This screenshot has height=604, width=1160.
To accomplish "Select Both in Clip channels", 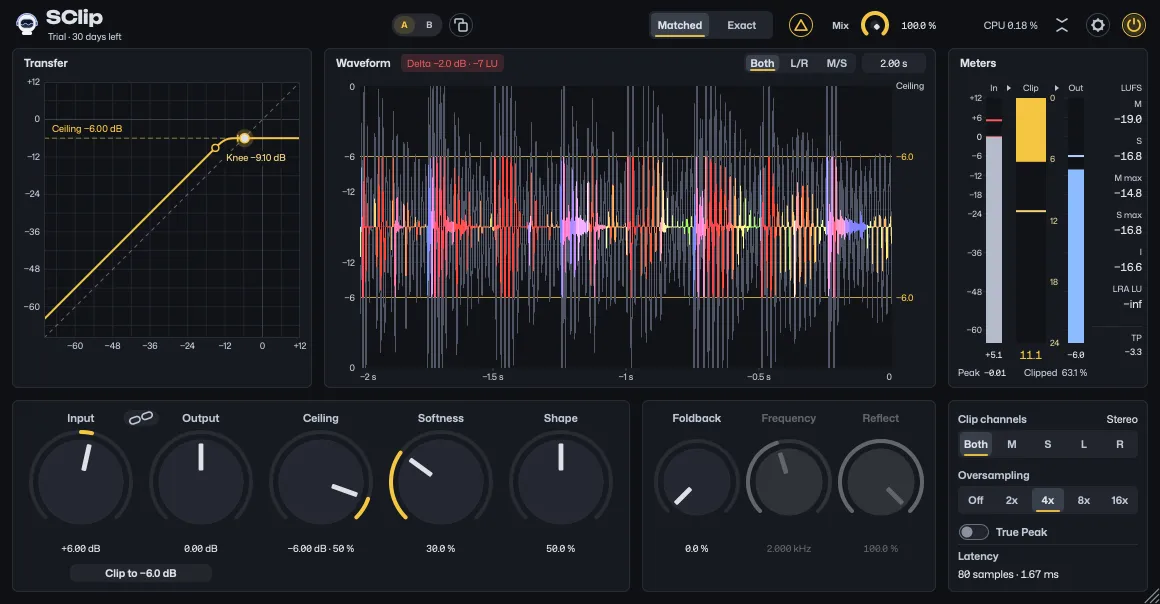I will point(976,444).
